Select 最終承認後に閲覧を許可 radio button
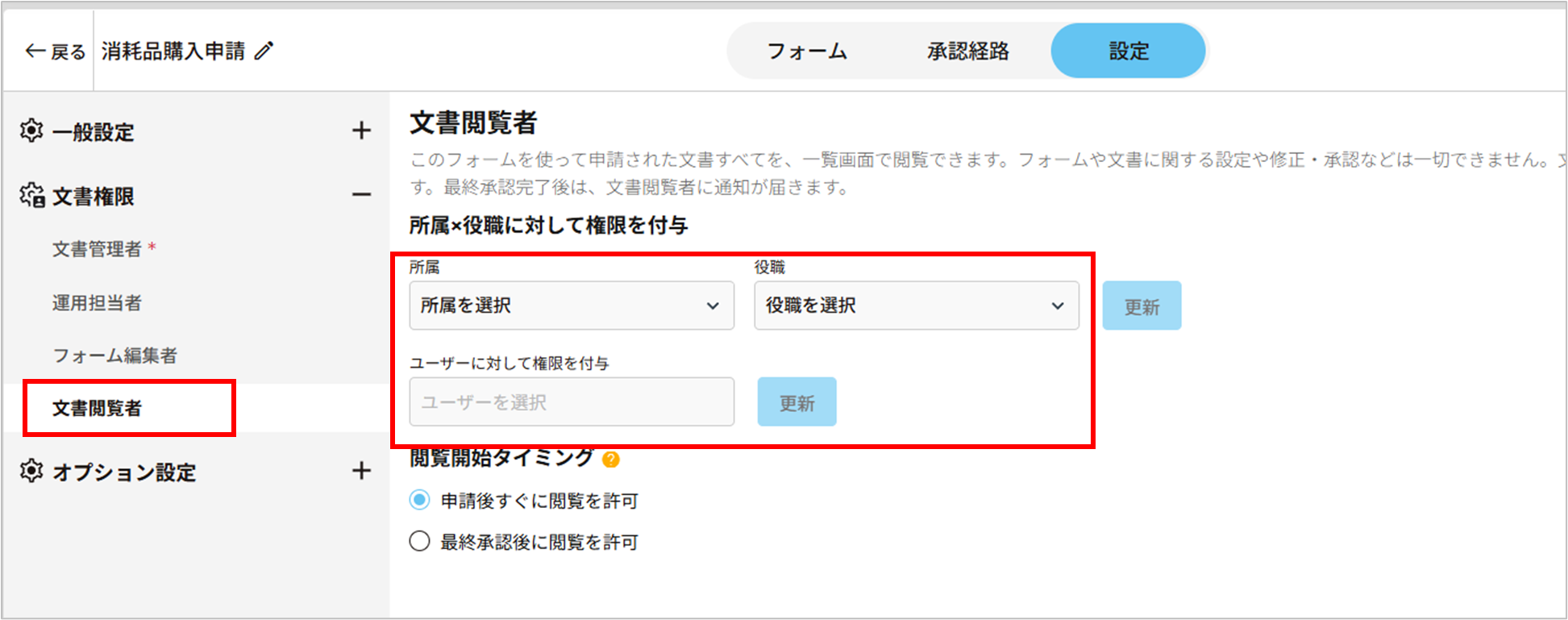This screenshot has height=620, width=1568. coord(419,541)
